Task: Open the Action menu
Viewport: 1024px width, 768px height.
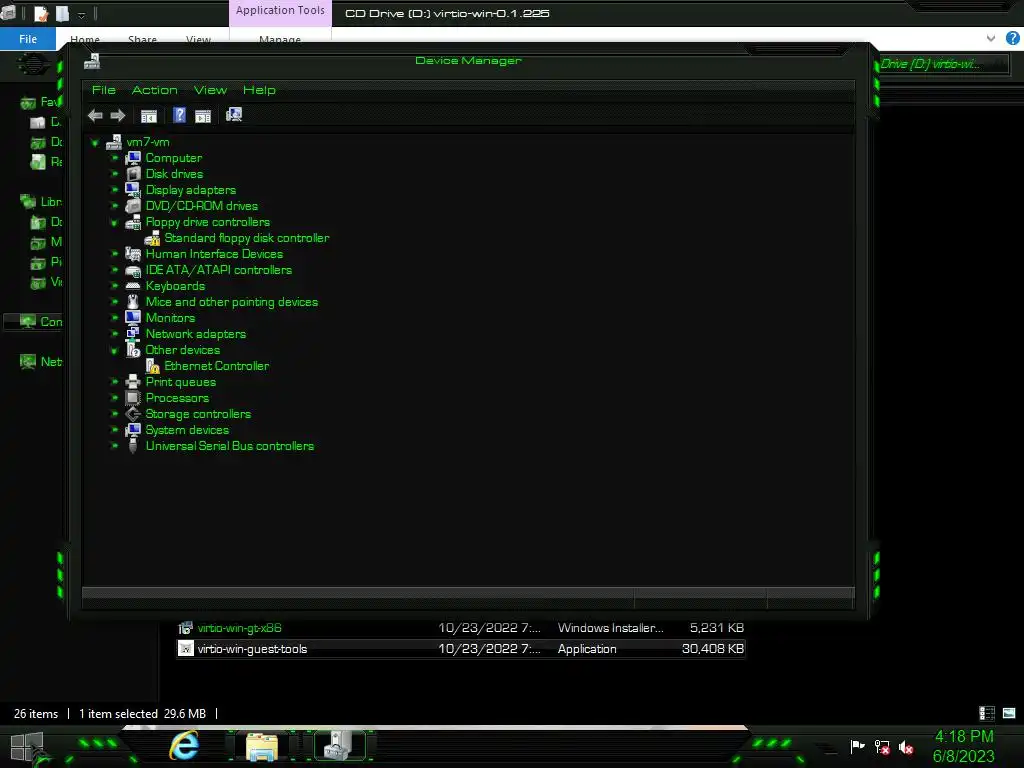Action: (x=155, y=90)
